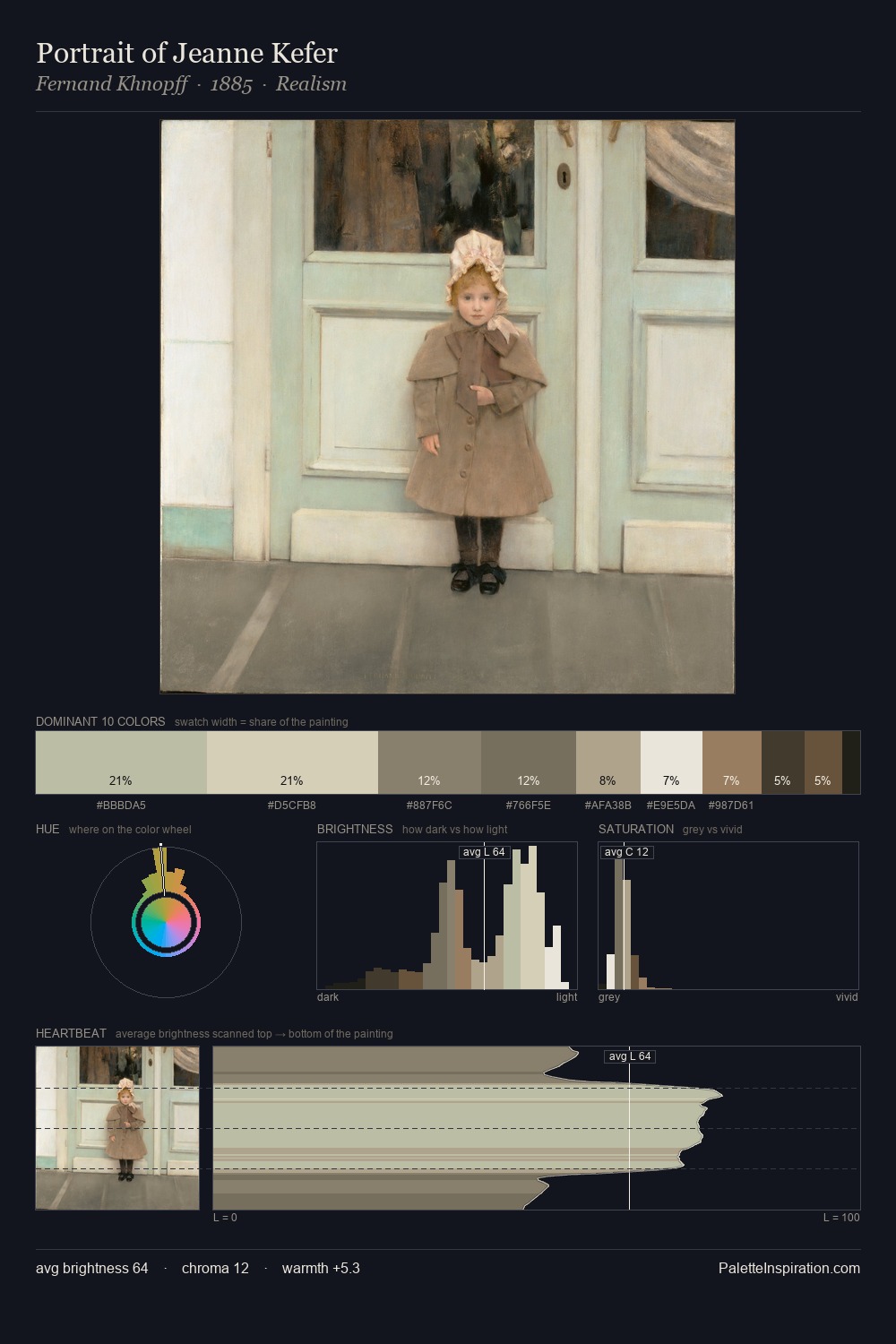Viewport: 896px width, 1344px height.
Task: Click the 'avg L 64' label in Brightness histogram
Action: pyautogui.click(x=484, y=852)
